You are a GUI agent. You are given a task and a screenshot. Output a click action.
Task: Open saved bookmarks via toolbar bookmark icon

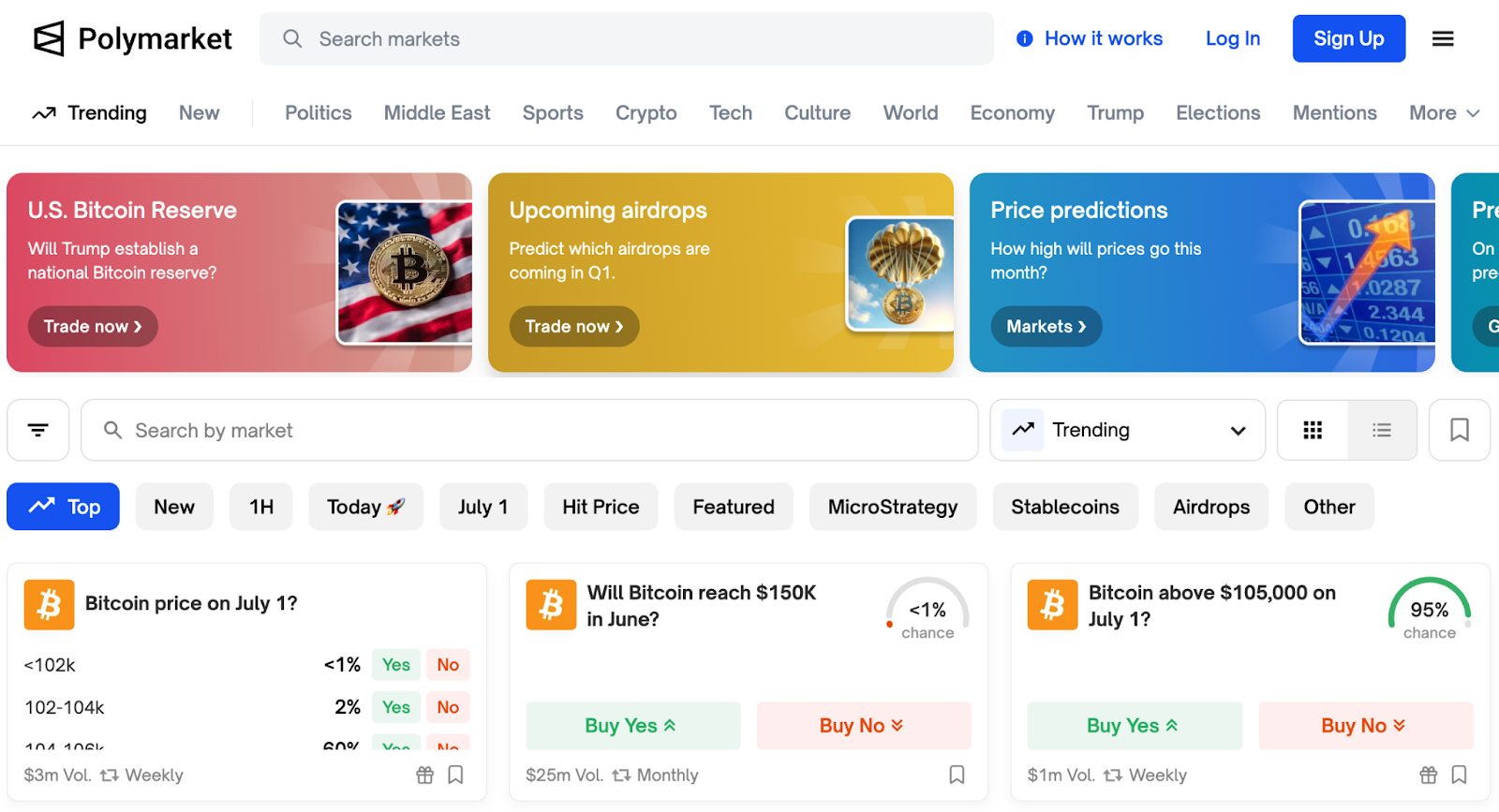[1459, 430]
